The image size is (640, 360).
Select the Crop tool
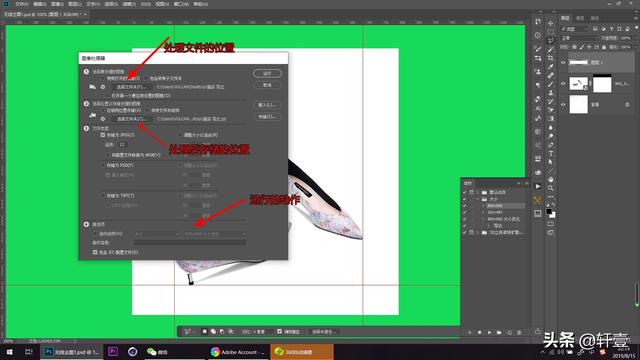[551, 58]
